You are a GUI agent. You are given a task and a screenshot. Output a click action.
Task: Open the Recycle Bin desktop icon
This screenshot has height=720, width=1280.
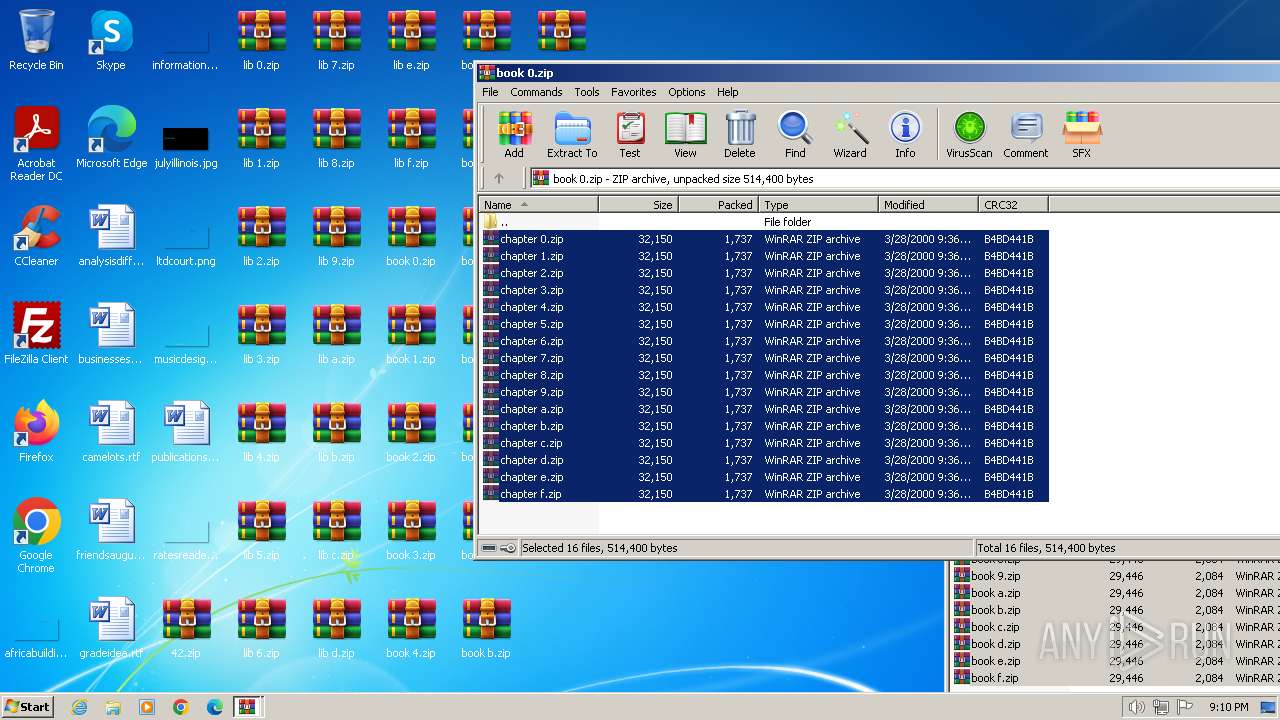(36, 40)
